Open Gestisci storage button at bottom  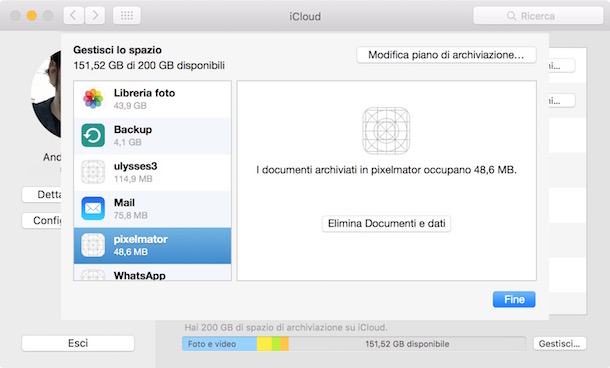click(x=559, y=343)
